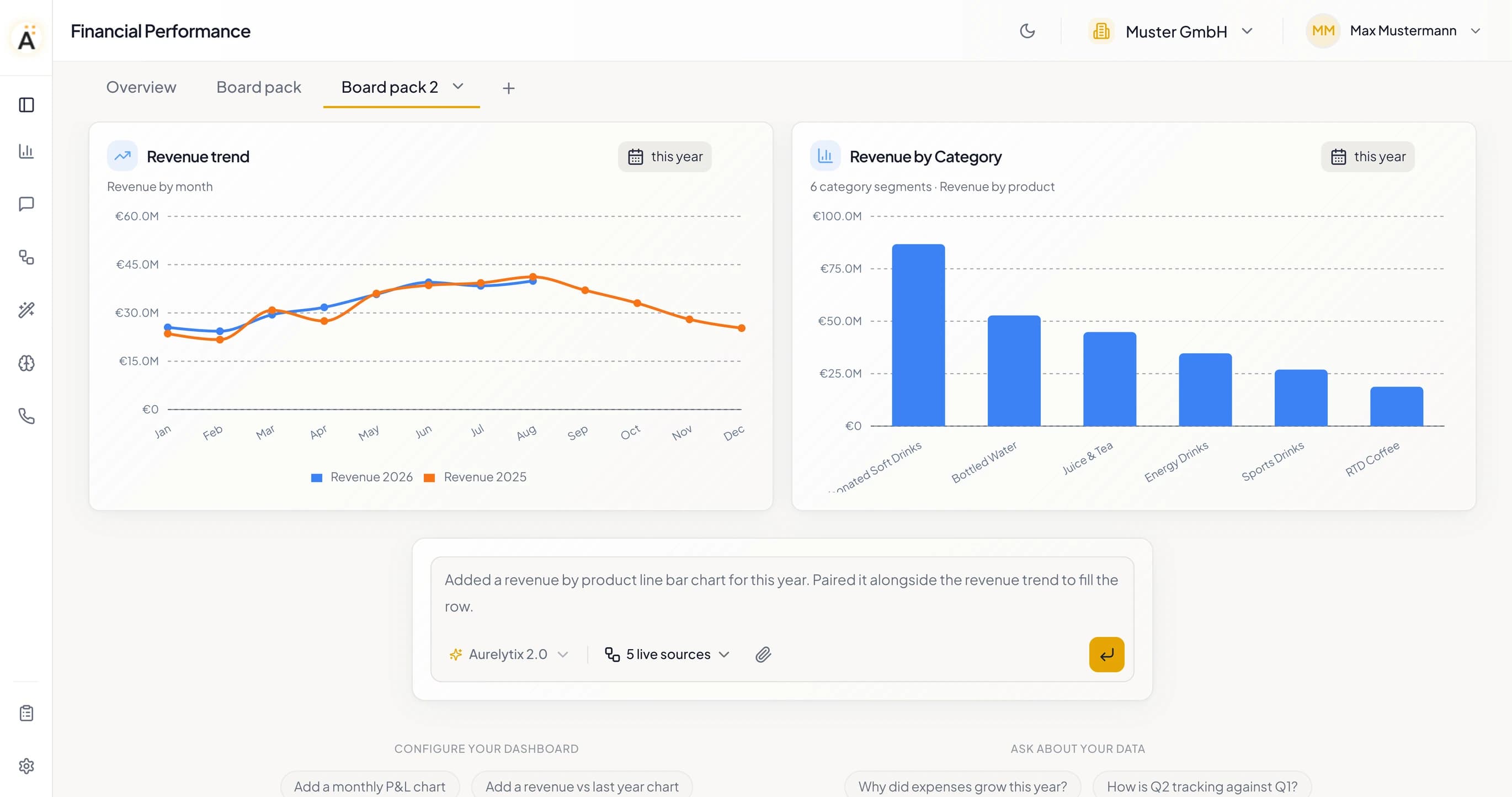Image resolution: width=1512 pixels, height=797 pixels.
Task: Click the Revenue by Category bar icon
Action: (826, 156)
